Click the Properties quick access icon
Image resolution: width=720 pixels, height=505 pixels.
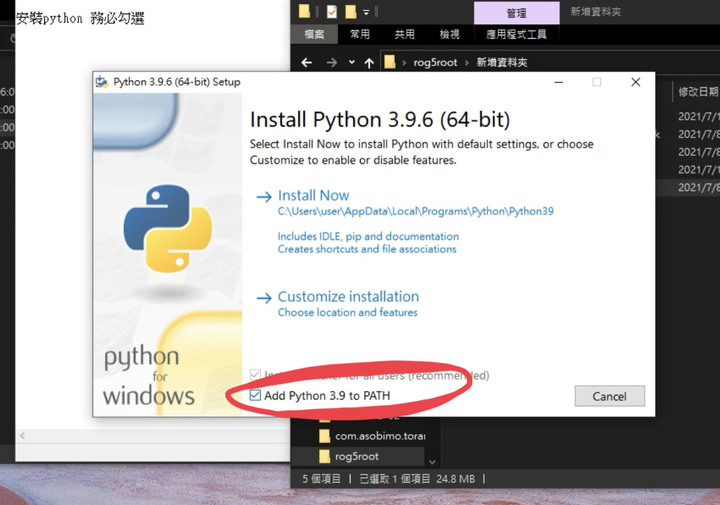point(332,11)
